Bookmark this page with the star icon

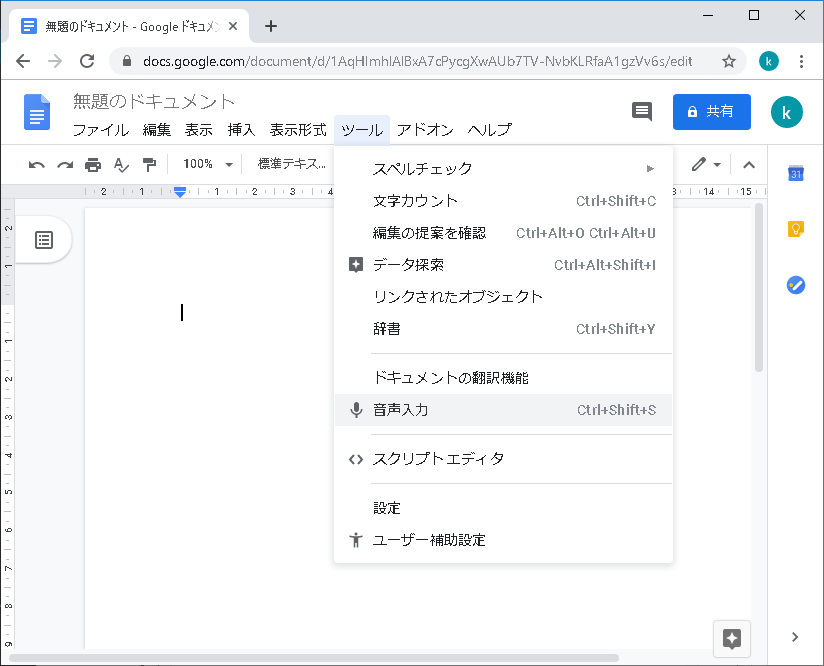[729, 61]
